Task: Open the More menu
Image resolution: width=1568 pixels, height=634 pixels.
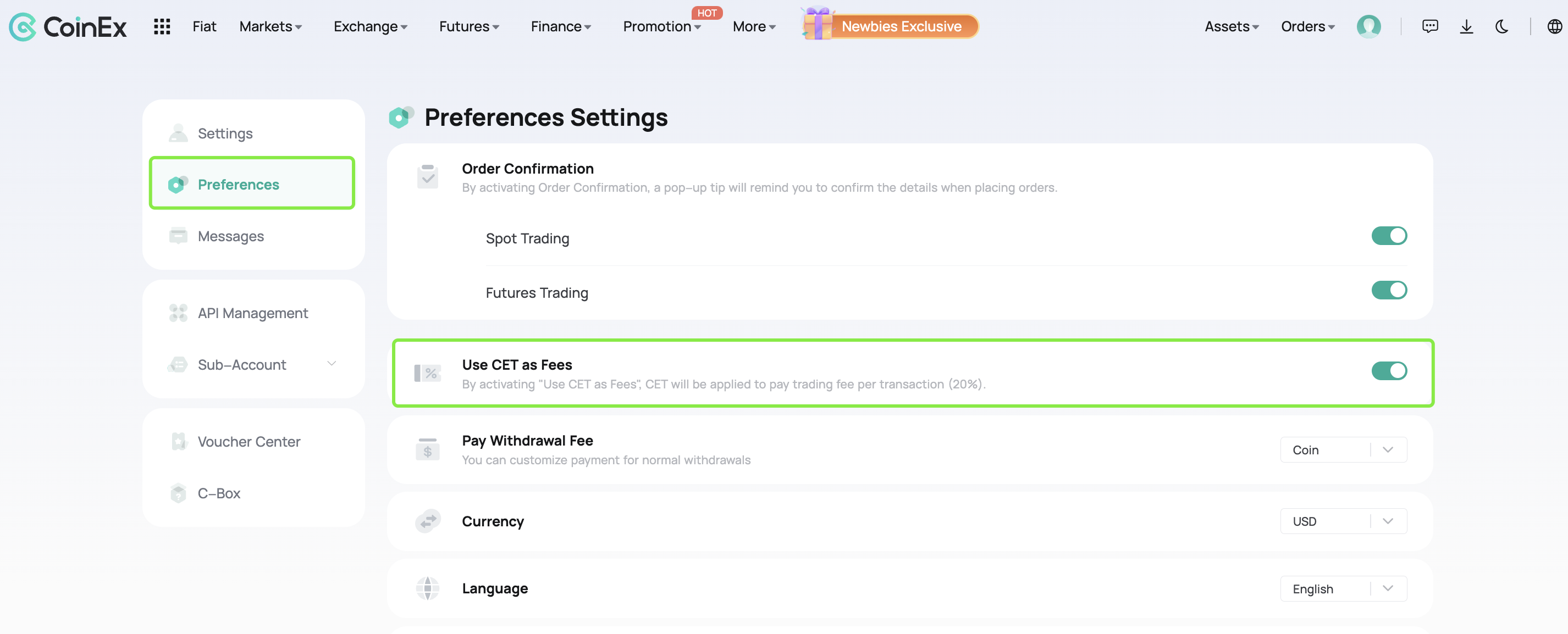Action: click(754, 27)
